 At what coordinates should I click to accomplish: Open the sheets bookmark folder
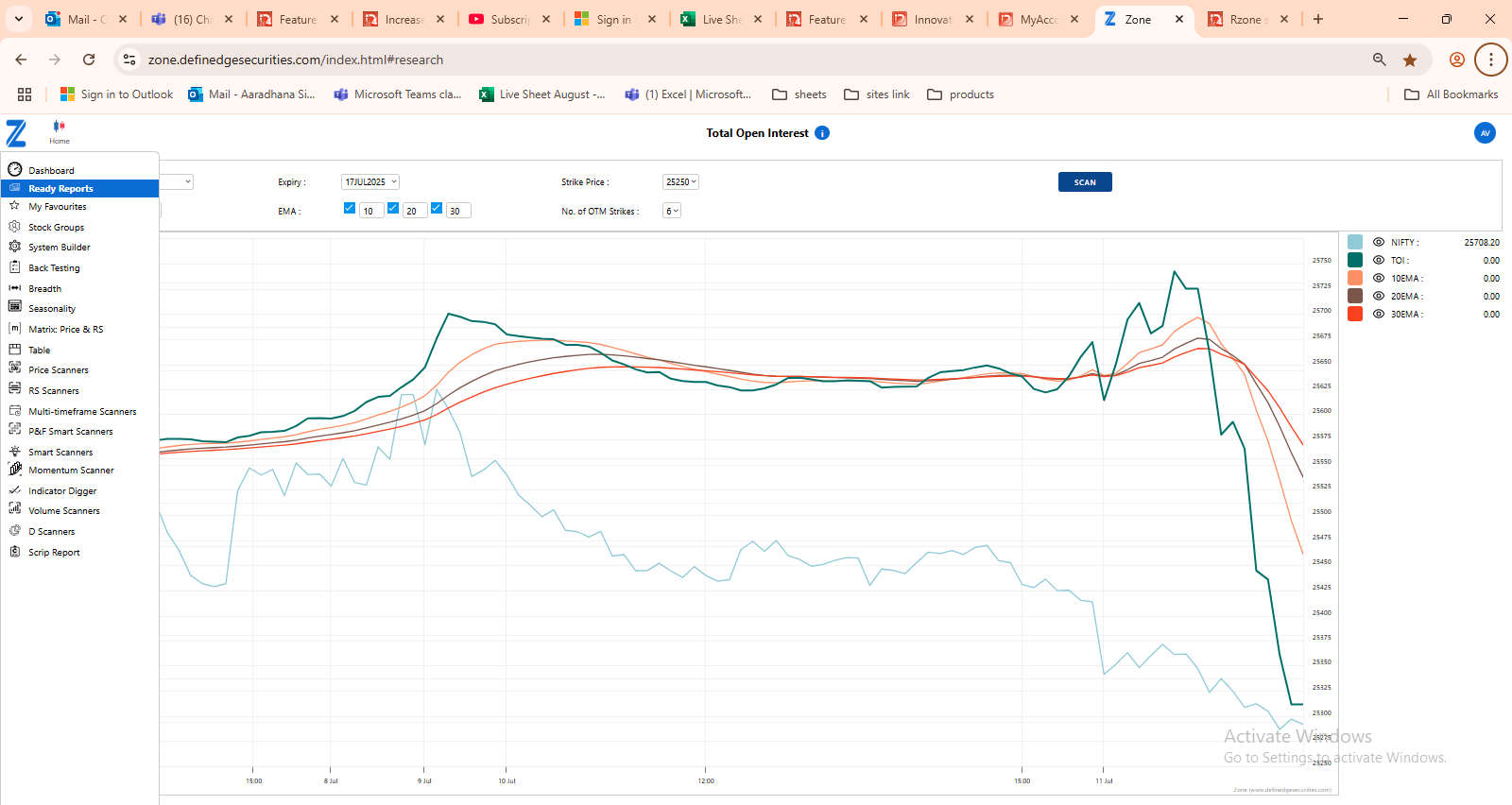pyautogui.click(x=799, y=94)
